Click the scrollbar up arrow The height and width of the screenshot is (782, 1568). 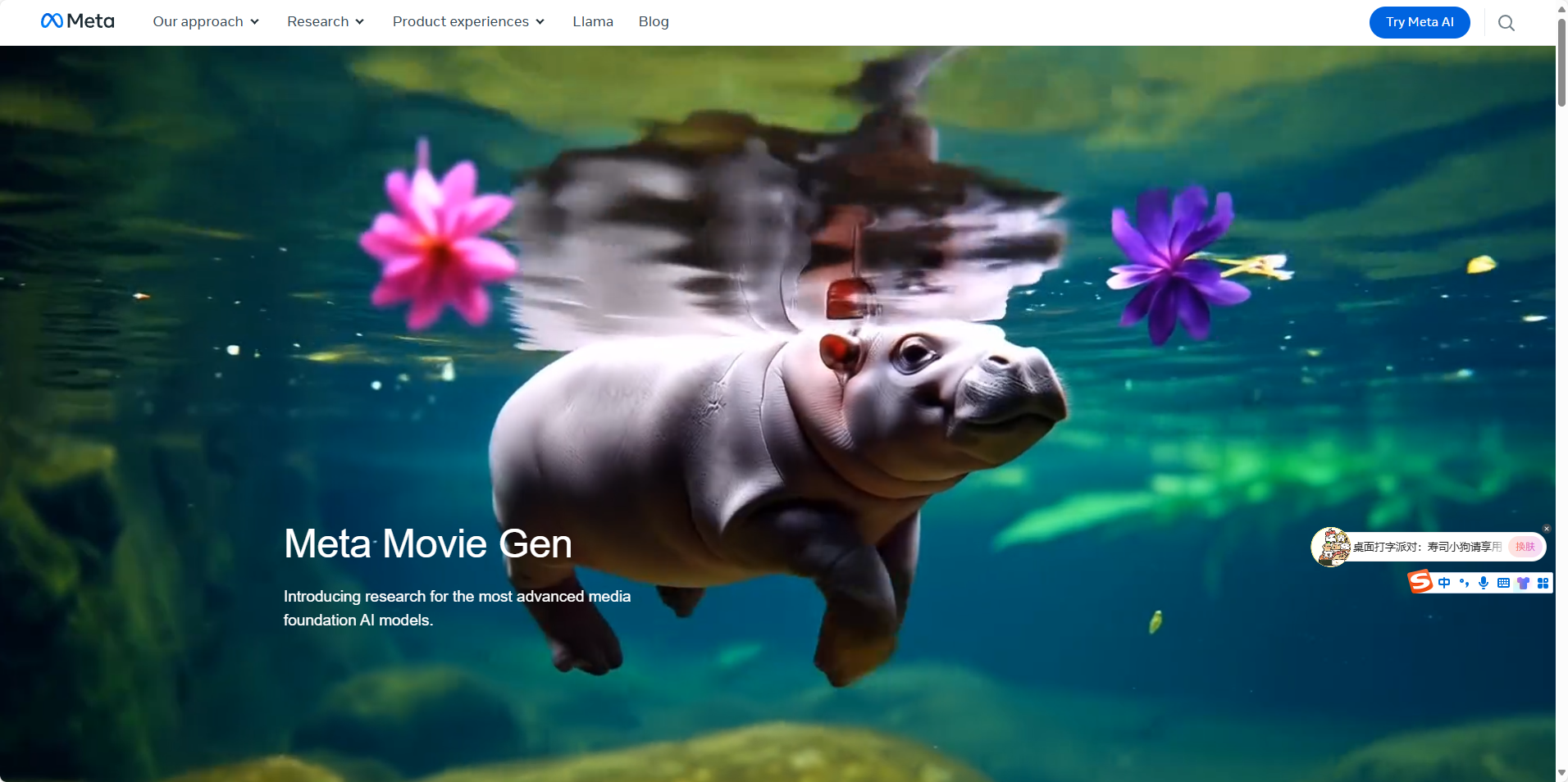pyautogui.click(x=1561, y=8)
